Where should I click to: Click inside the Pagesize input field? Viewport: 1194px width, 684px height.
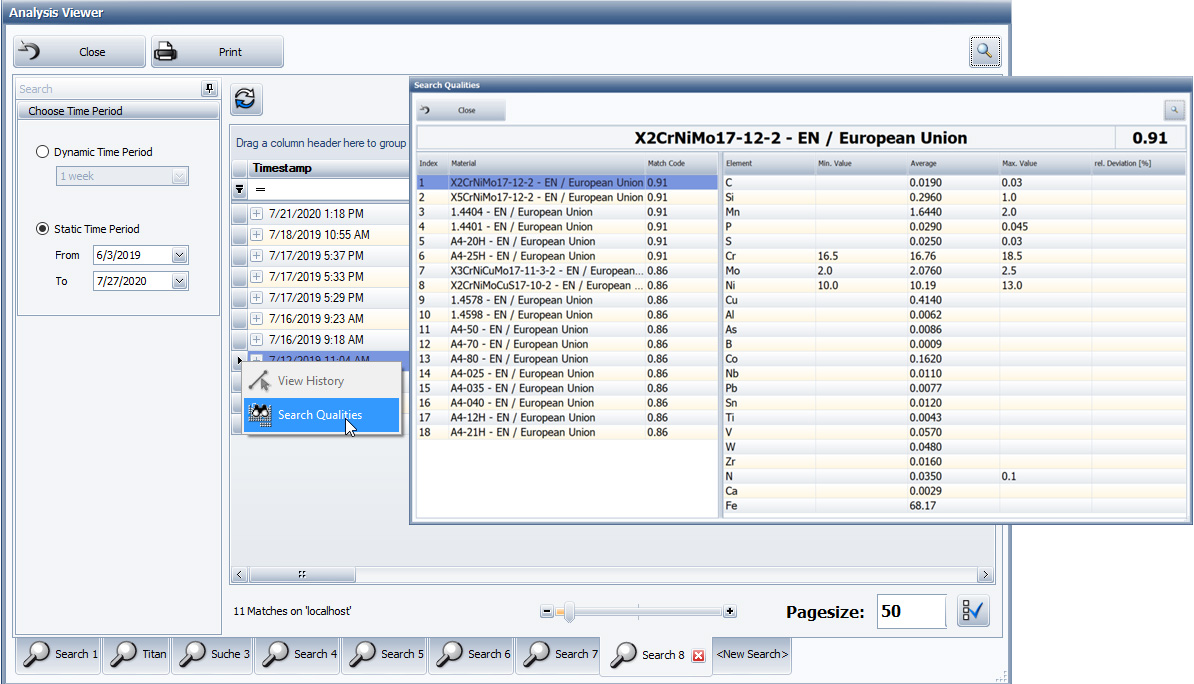point(910,611)
